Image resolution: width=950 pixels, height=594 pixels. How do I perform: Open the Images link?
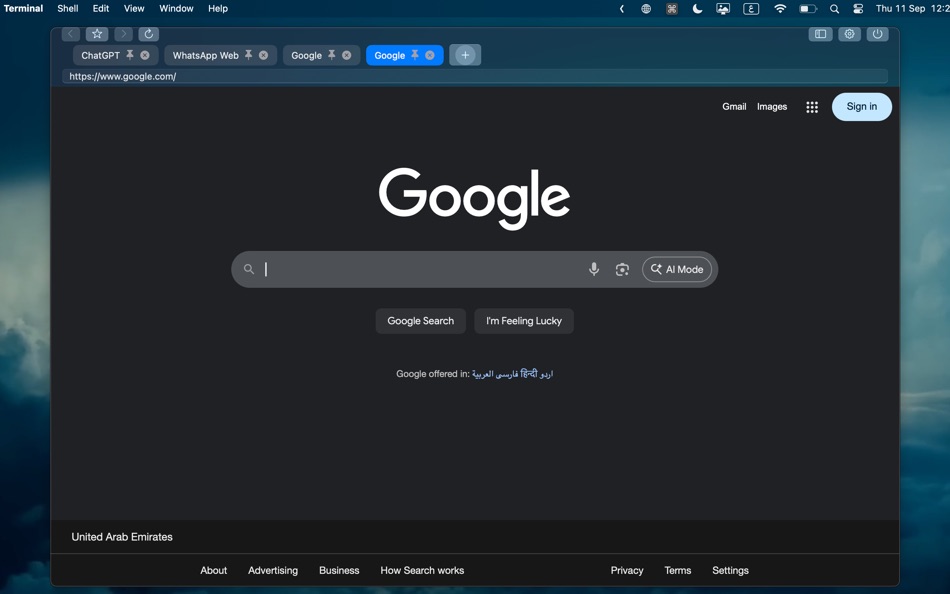[772, 107]
